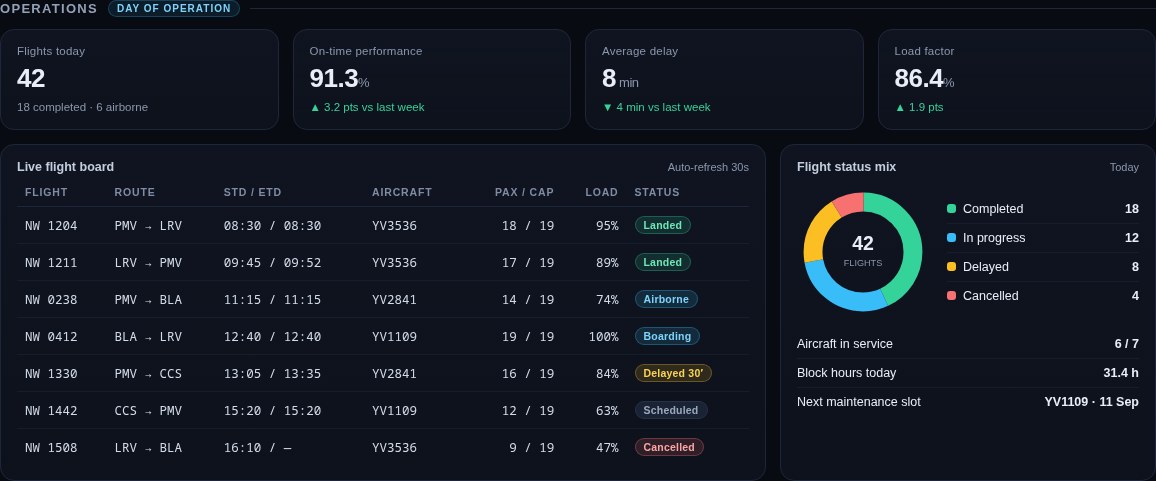This screenshot has width=1156, height=481.
Task: Click aircraft YV1109 in NW 0412 row
Action: tap(394, 336)
